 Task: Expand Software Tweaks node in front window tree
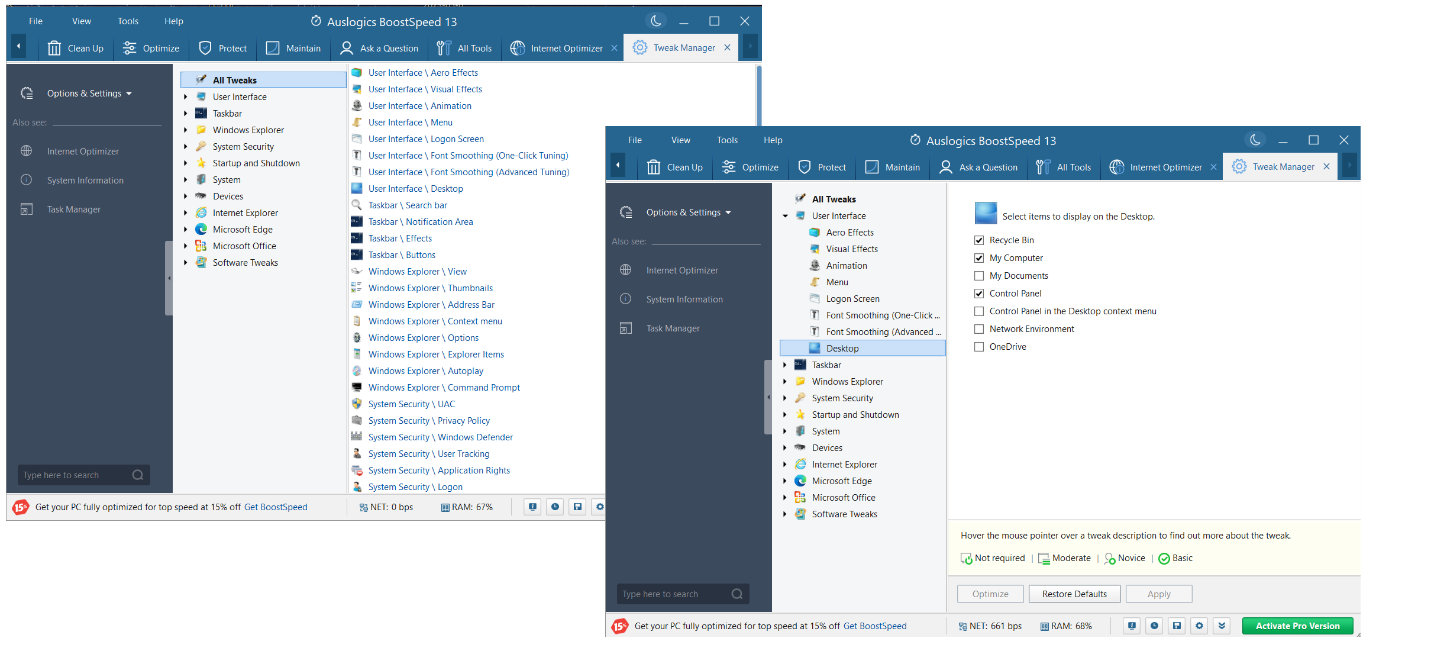click(785, 514)
